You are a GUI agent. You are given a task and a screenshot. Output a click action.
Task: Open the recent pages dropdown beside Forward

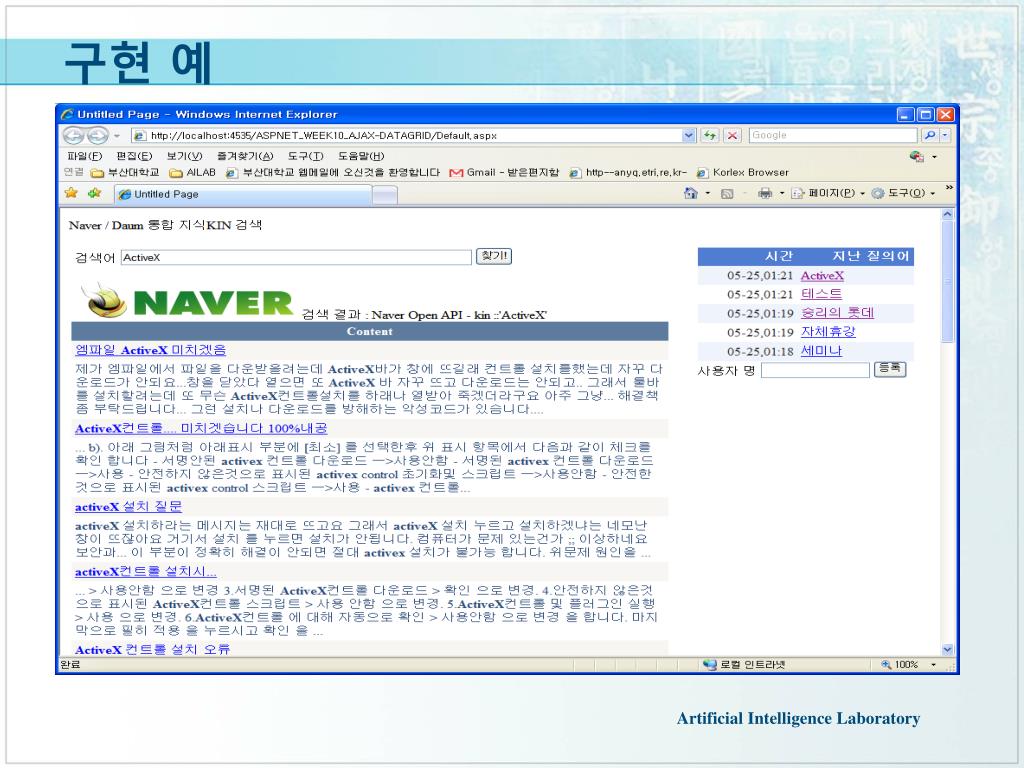click(x=117, y=136)
